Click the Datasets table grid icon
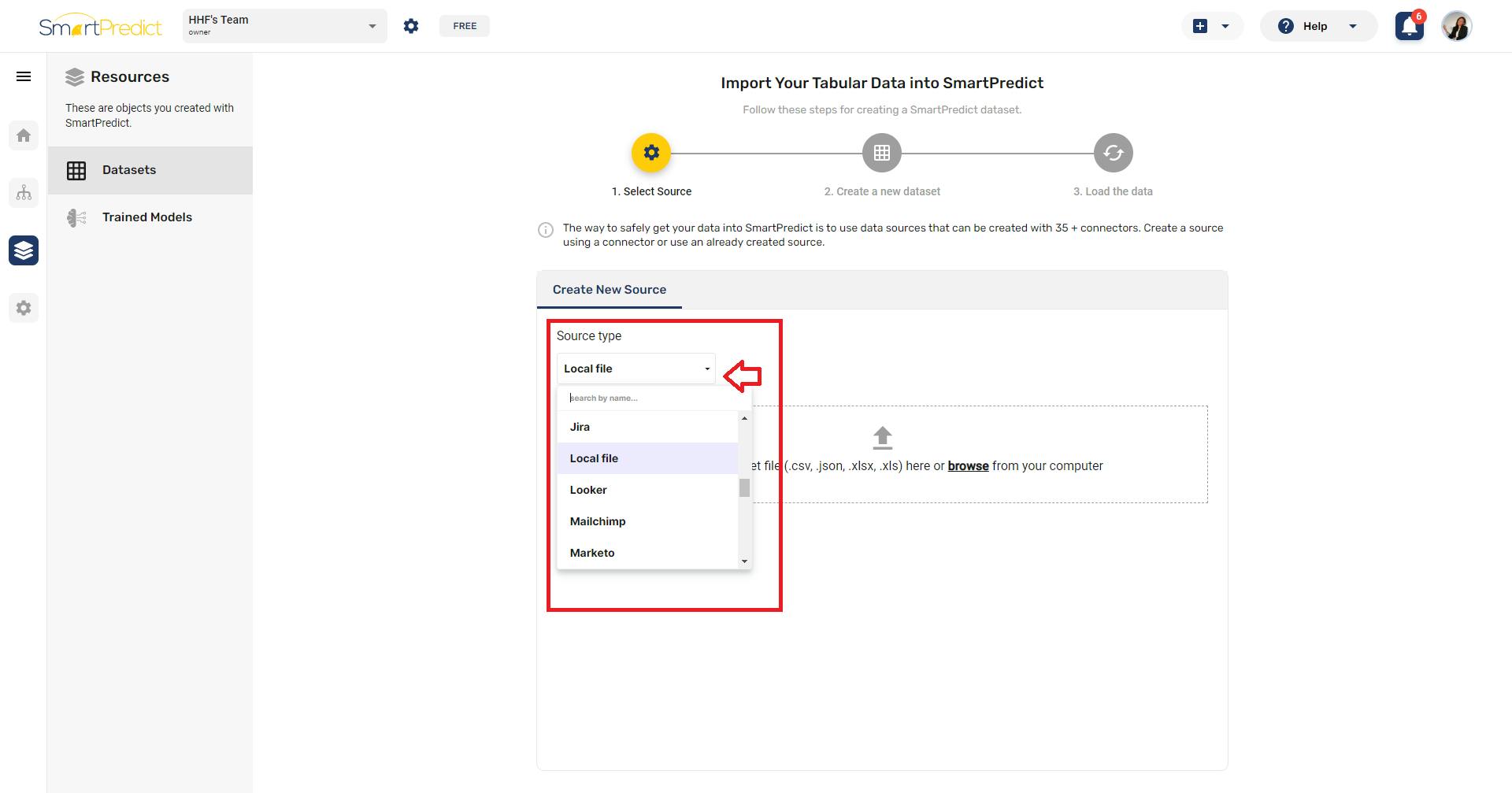 pos(76,170)
